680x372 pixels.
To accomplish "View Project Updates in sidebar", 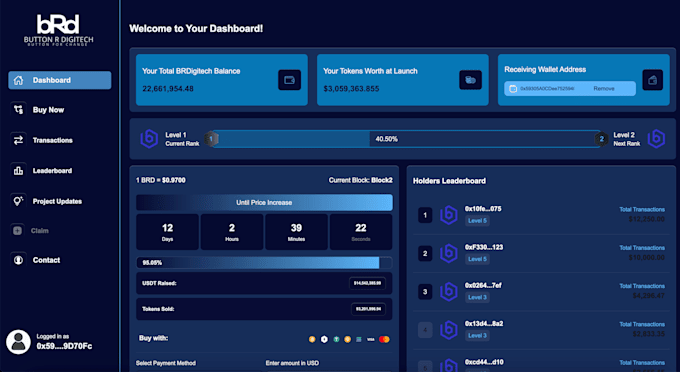I will (57, 202).
